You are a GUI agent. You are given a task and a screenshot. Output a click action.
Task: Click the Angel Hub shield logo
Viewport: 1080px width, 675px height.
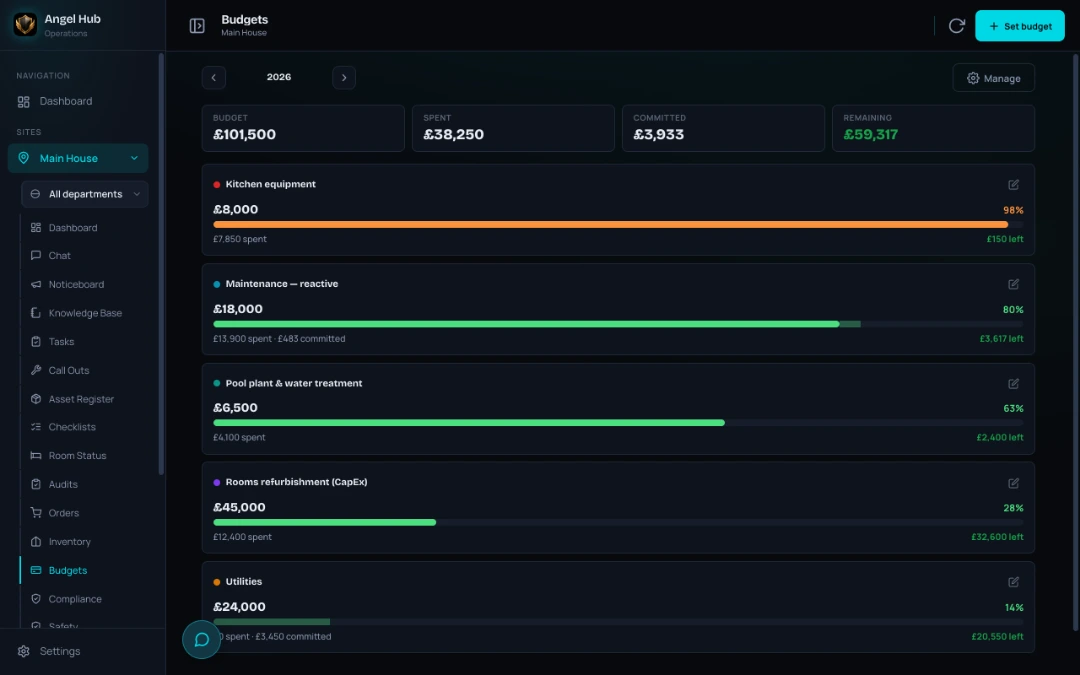(25, 25)
